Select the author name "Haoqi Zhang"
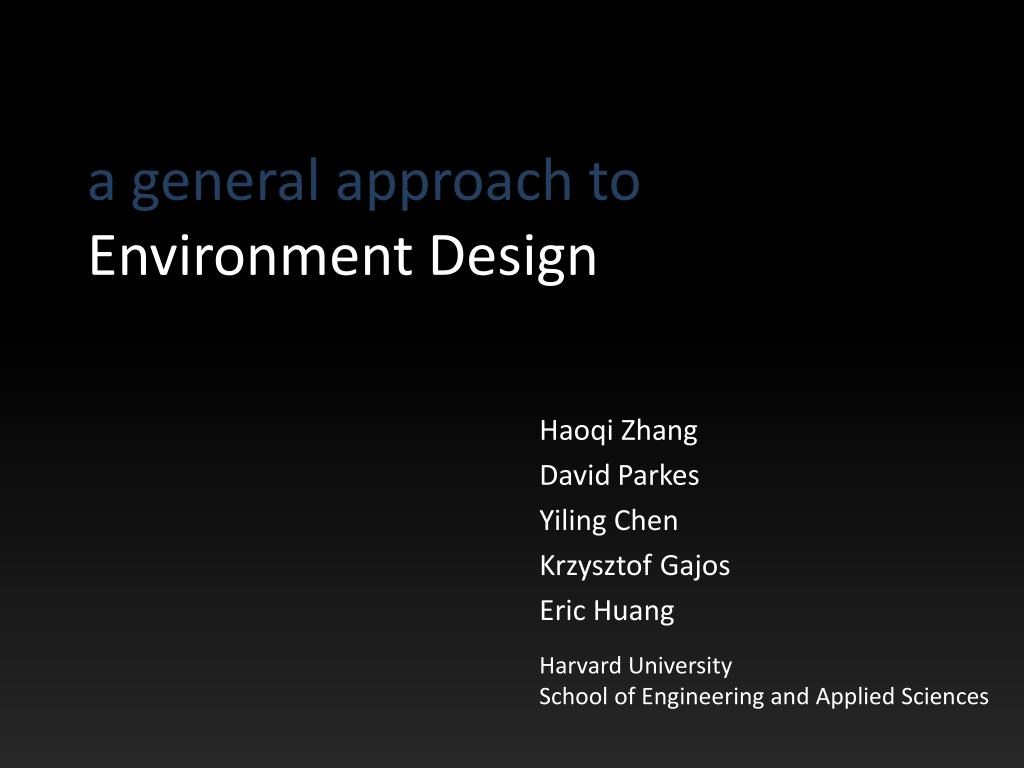The width and height of the screenshot is (1024, 768). (618, 431)
